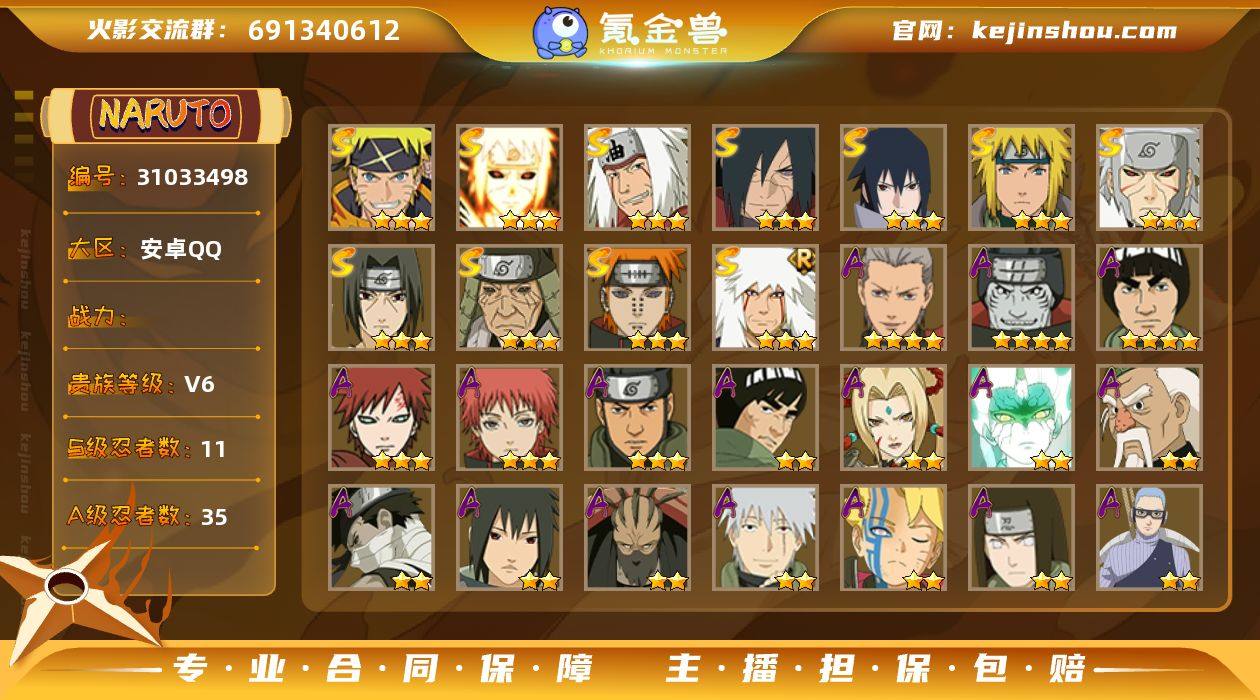Click the glowing Six Paths Naruto portrait

point(509,178)
